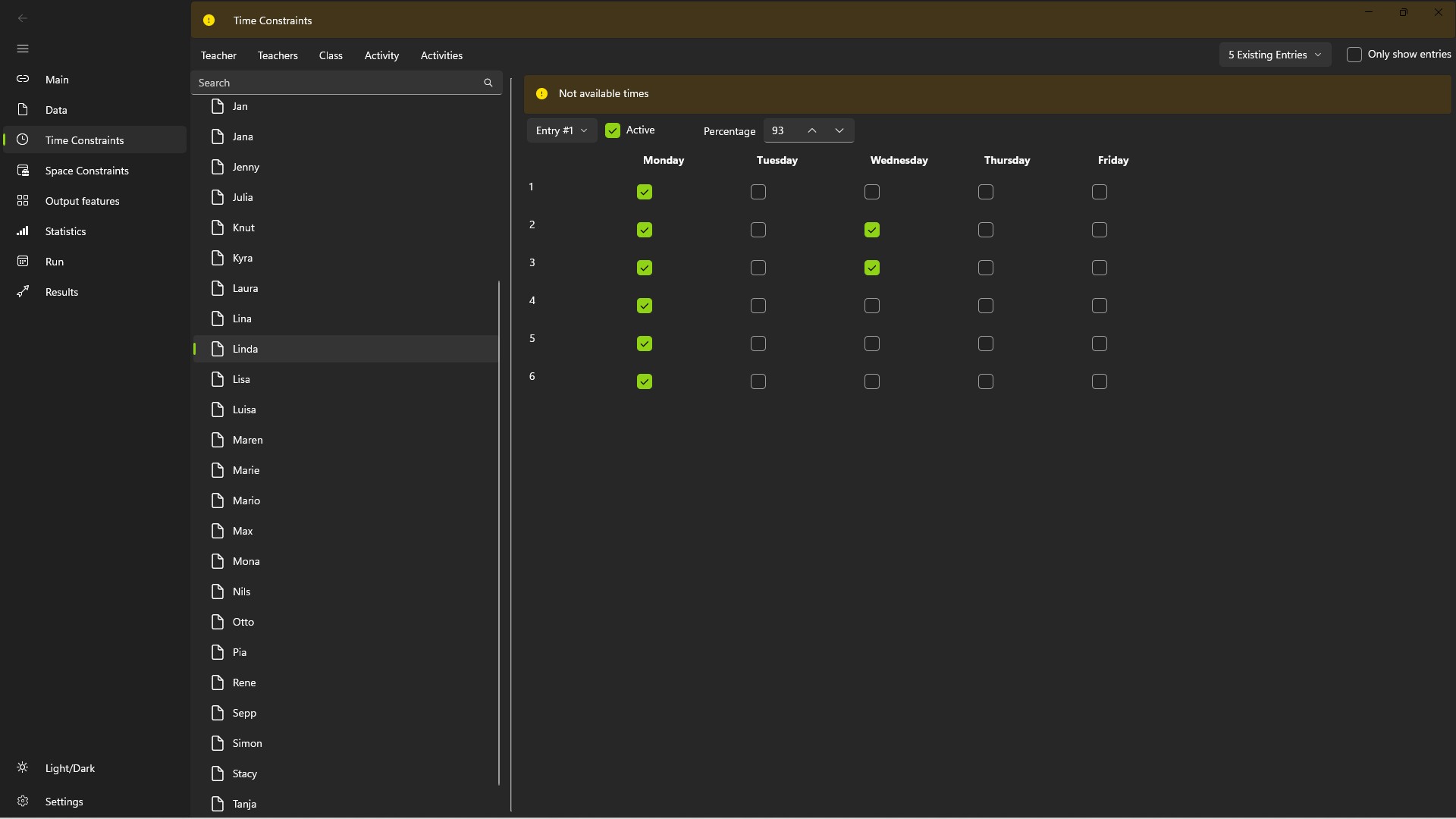Open the 5 Existing Entries dropdown
Image resolution: width=1456 pixels, height=819 pixels.
pyautogui.click(x=1275, y=55)
